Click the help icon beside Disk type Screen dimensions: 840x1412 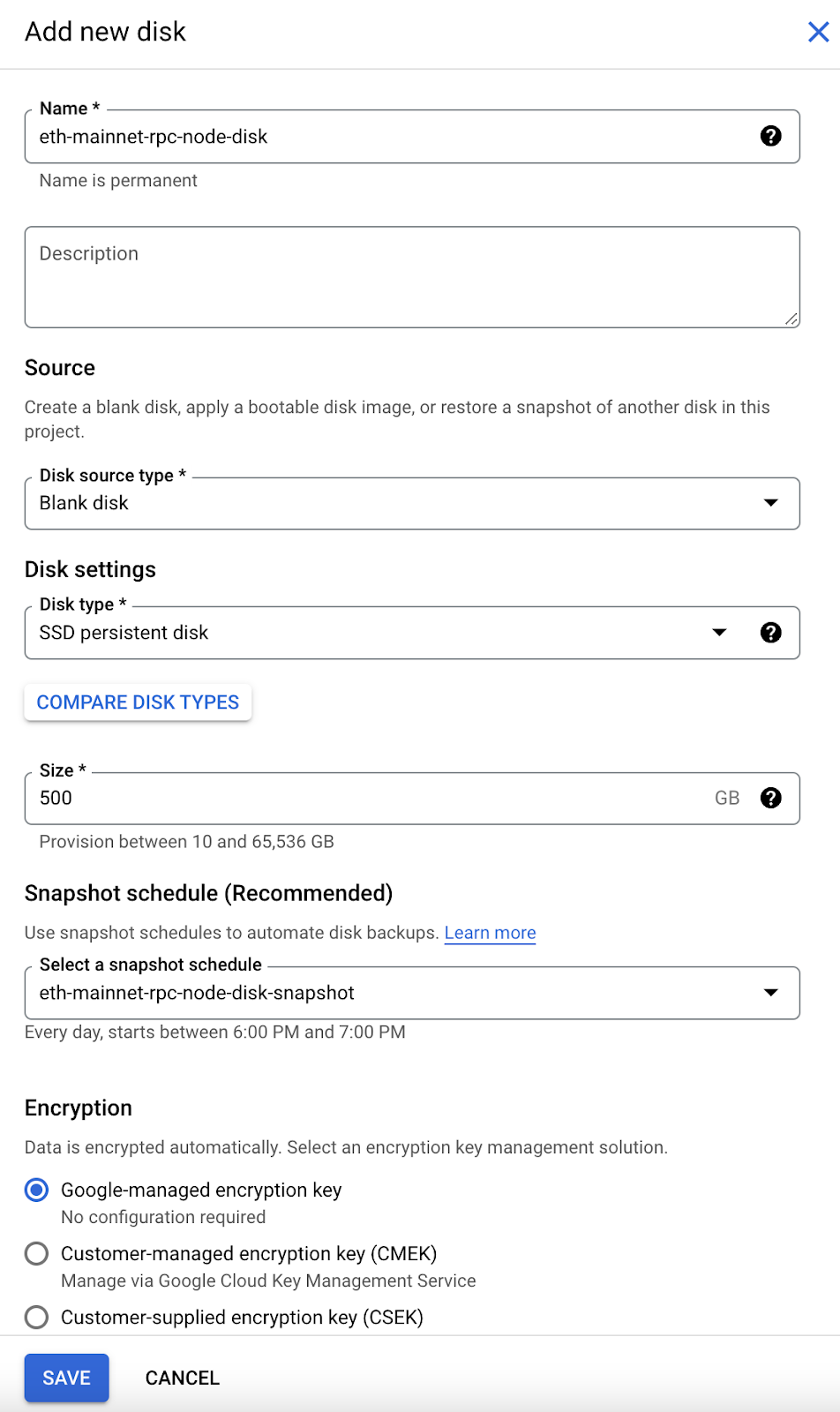point(771,632)
